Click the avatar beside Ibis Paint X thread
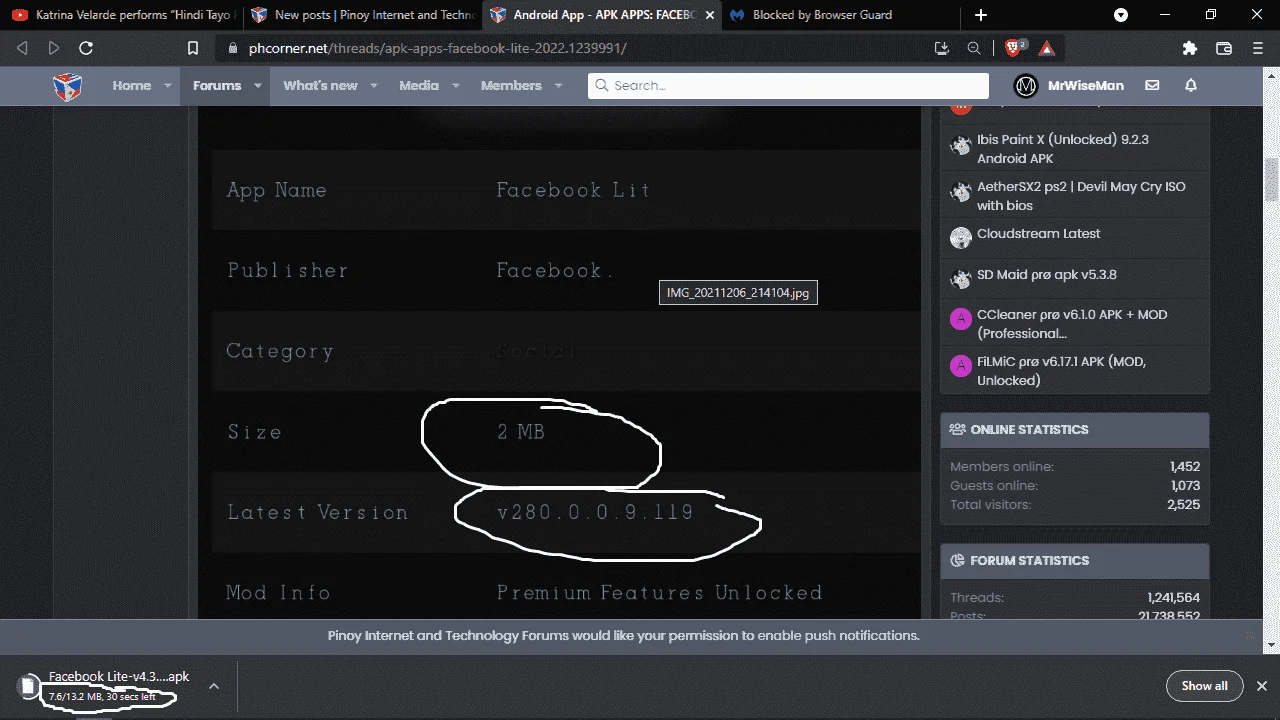1280x720 pixels. pos(961,146)
